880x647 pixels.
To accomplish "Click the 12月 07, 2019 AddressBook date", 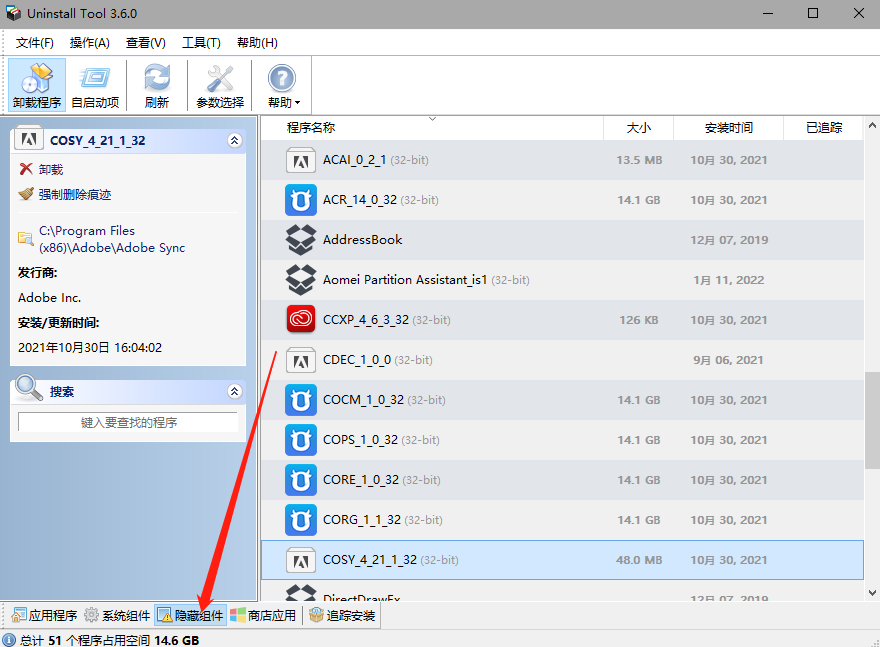I will 728,240.
